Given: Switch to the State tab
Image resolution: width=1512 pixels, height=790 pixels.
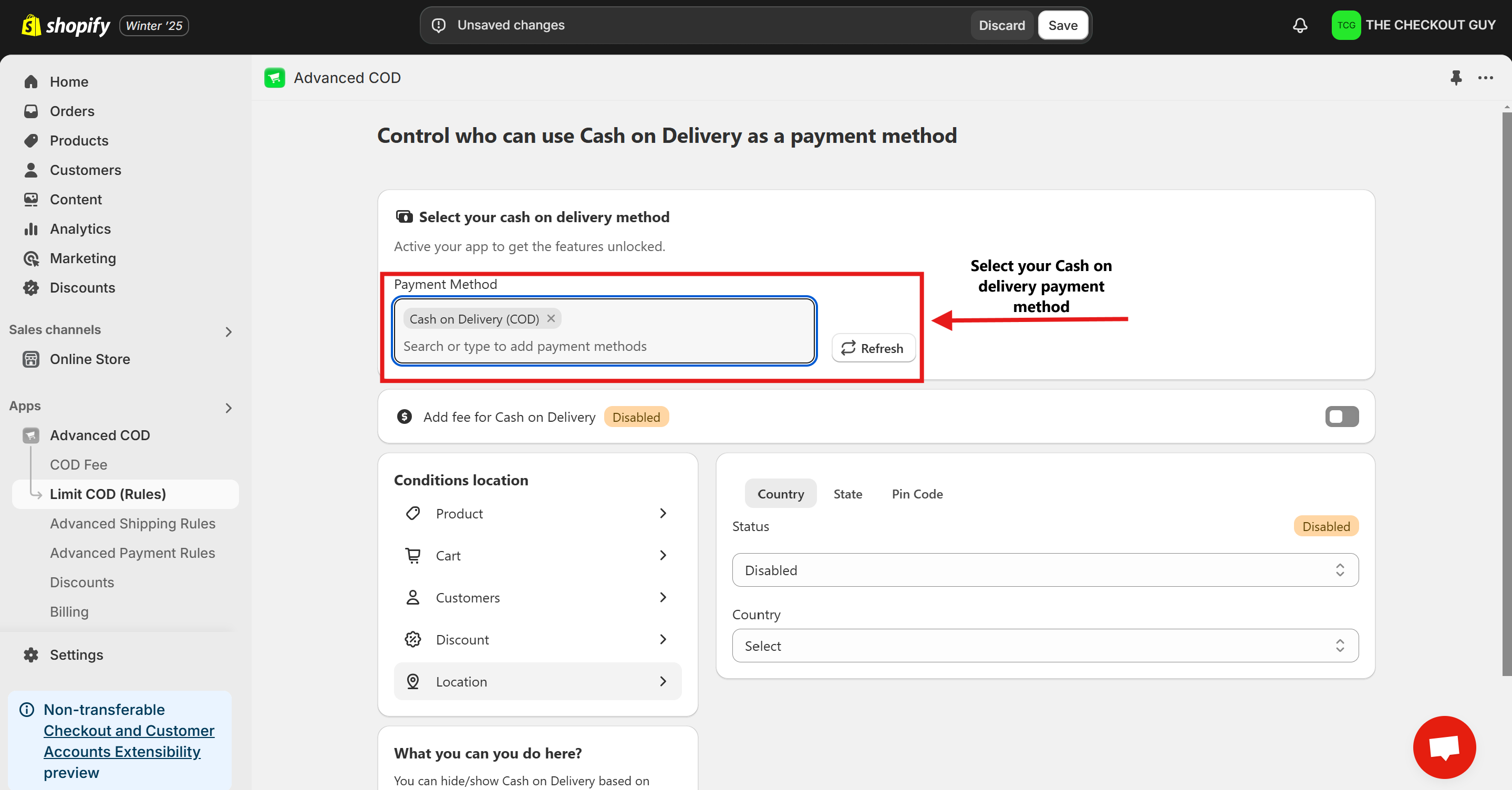Looking at the screenshot, I should point(847,494).
